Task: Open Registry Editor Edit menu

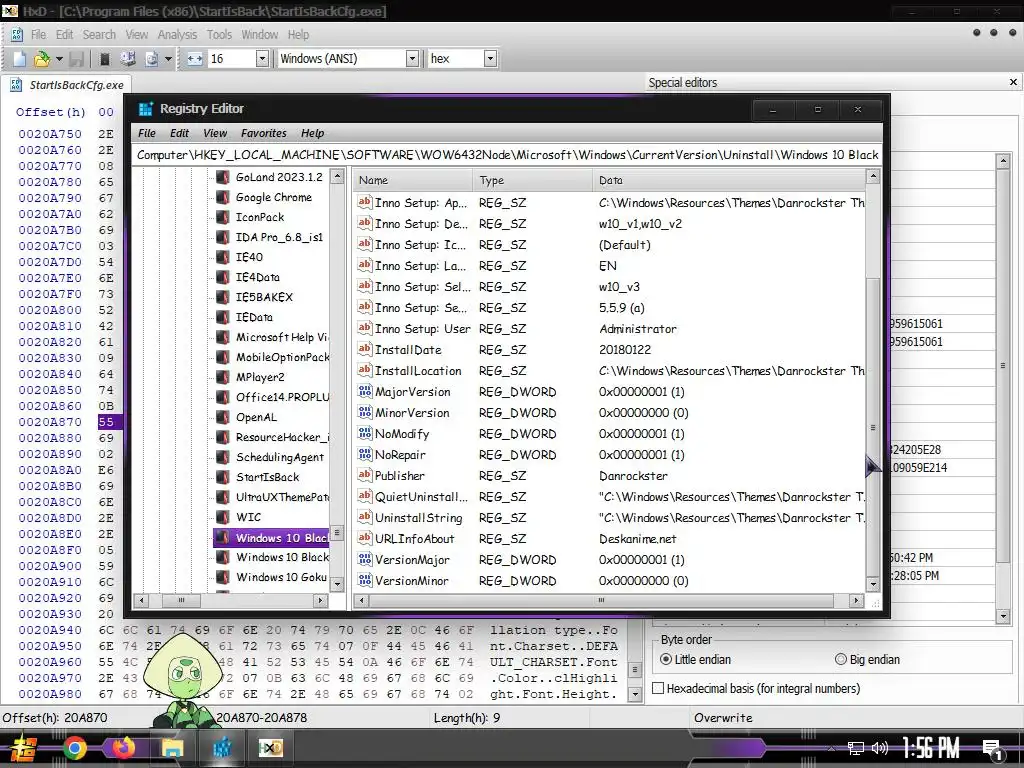Action: point(180,133)
